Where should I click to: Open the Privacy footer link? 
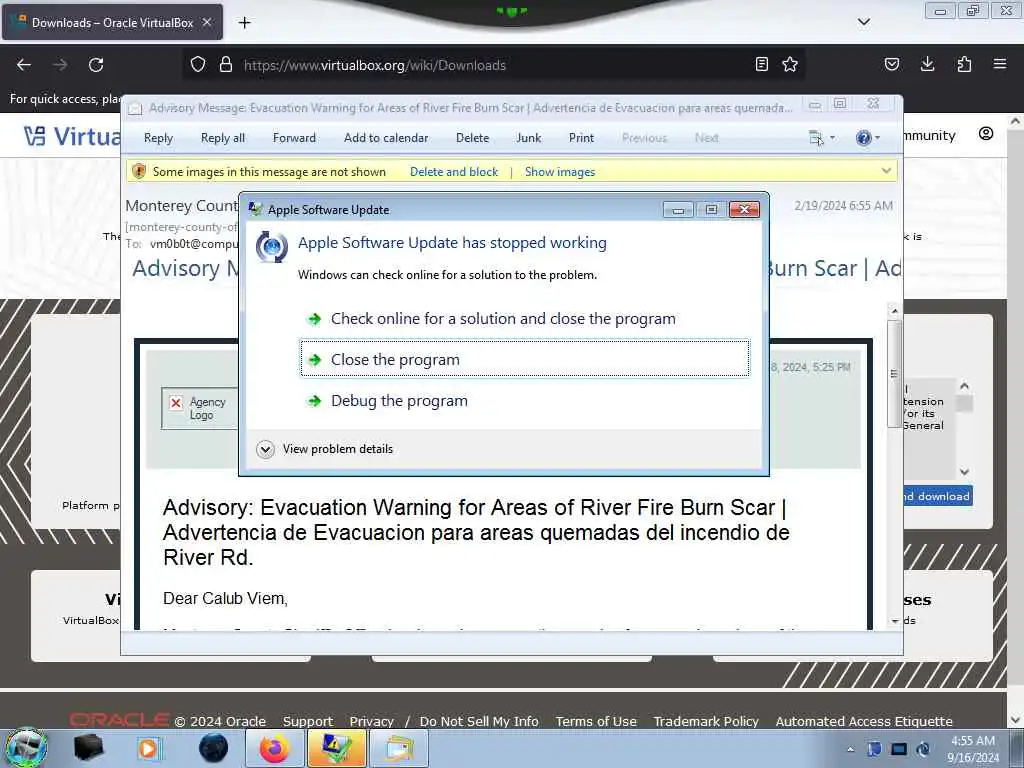click(x=372, y=721)
